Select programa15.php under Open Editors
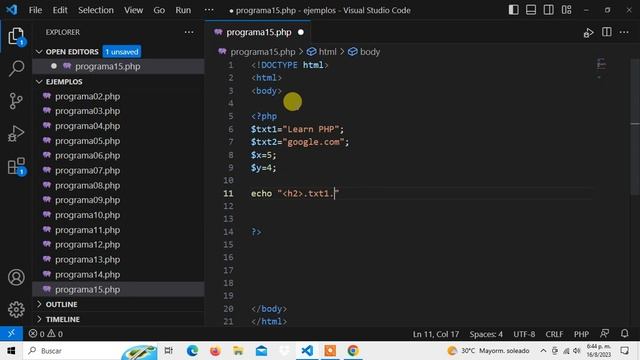640x360 pixels. 118,66
